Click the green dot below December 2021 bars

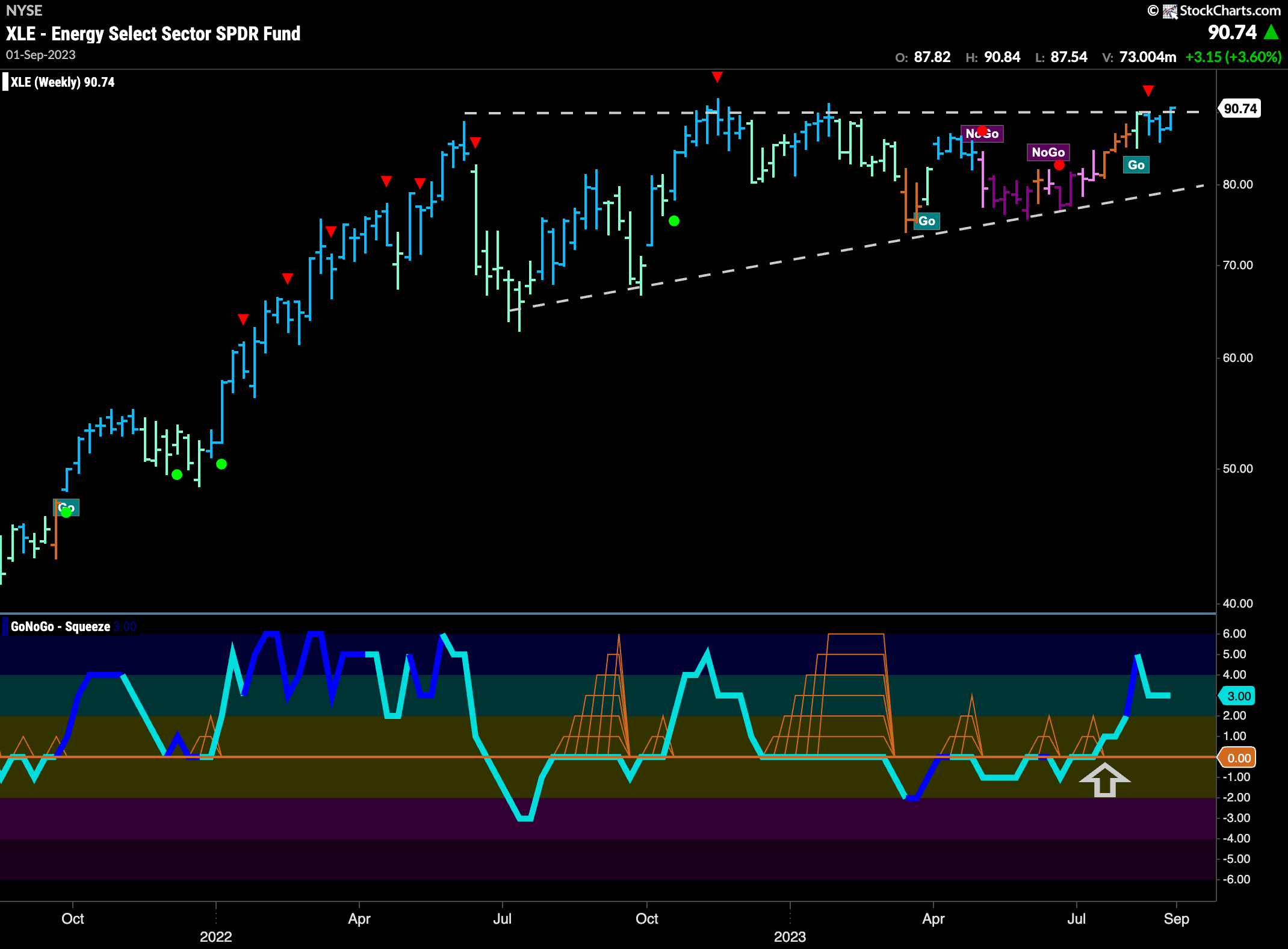[x=177, y=474]
